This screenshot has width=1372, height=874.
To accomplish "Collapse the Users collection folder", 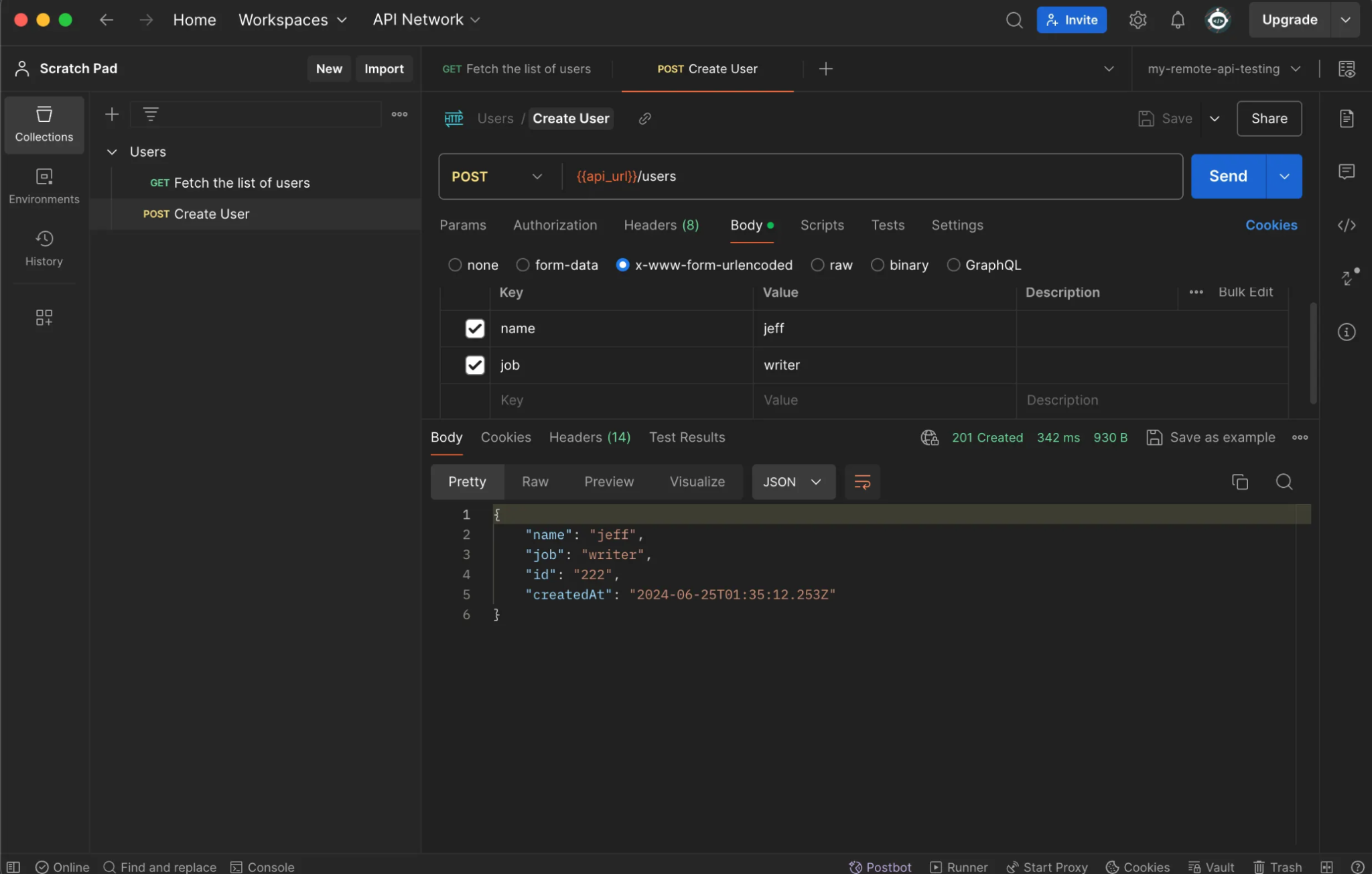I will pos(112,152).
